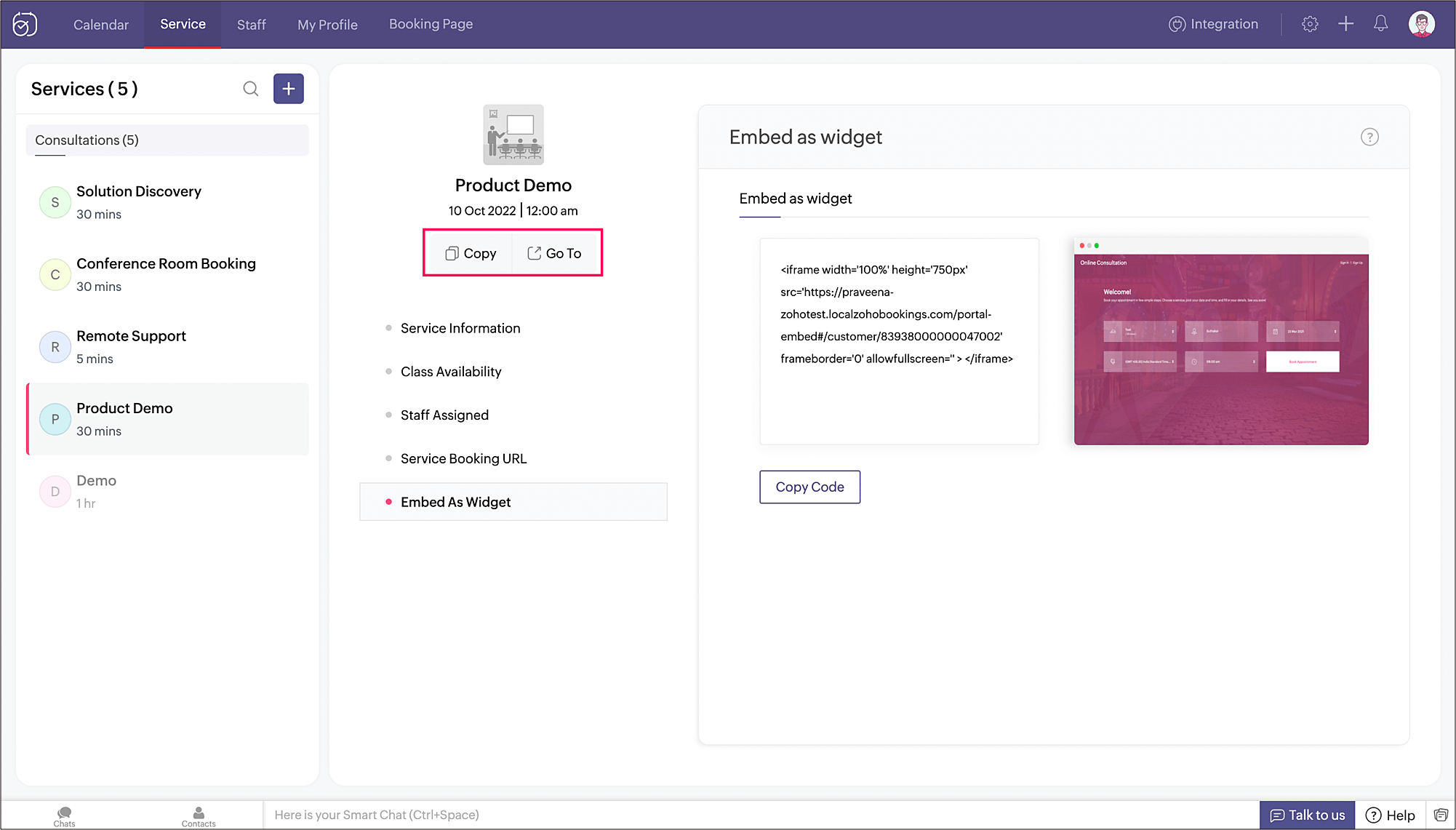The image size is (1456, 830).
Task: Open settings via the gear icon
Action: 1310,24
